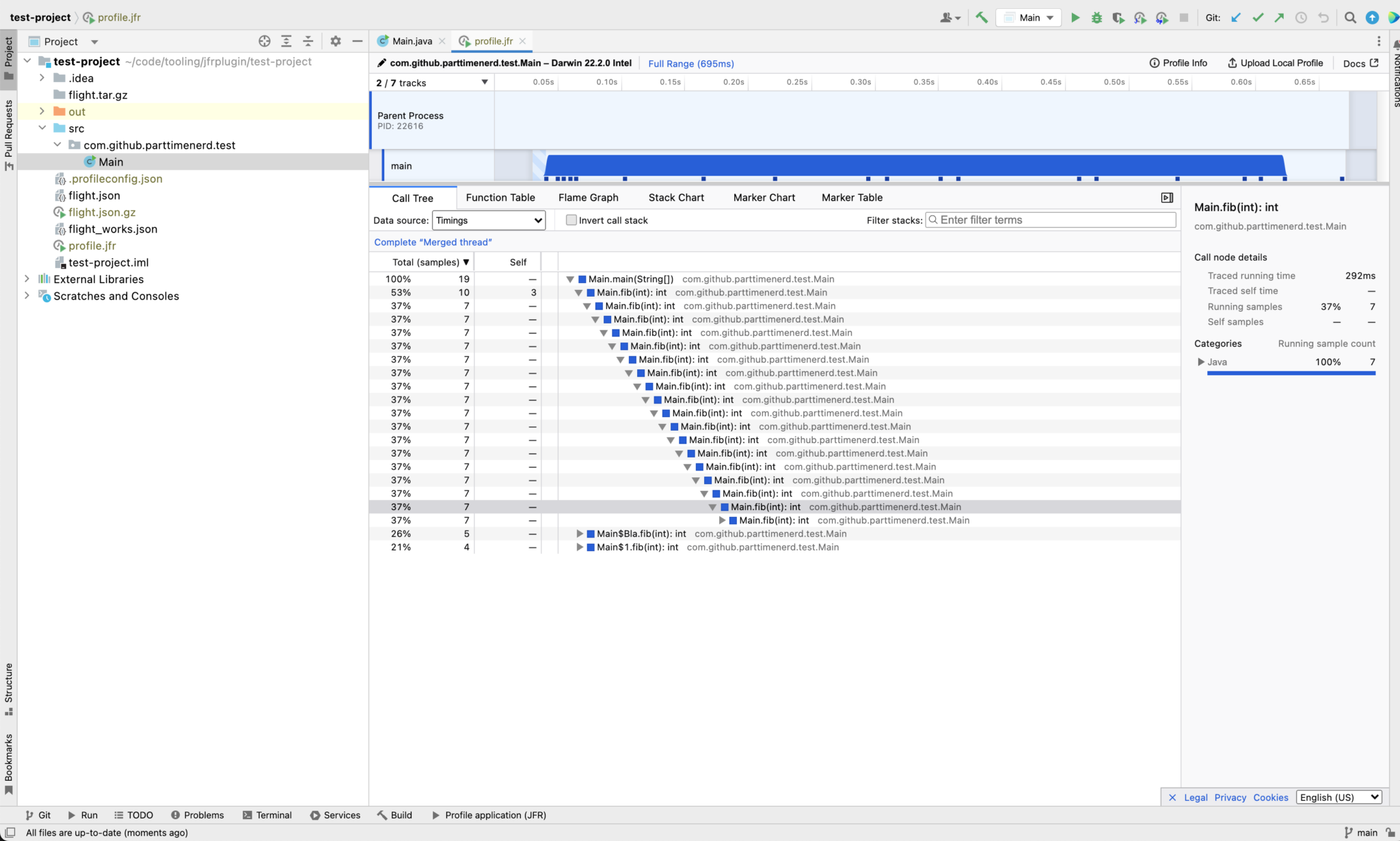Expand the Main$Bla.fib(int) call node
The height and width of the screenshot is (841, 1400).
pyautogui.click(x=580, y=534)
